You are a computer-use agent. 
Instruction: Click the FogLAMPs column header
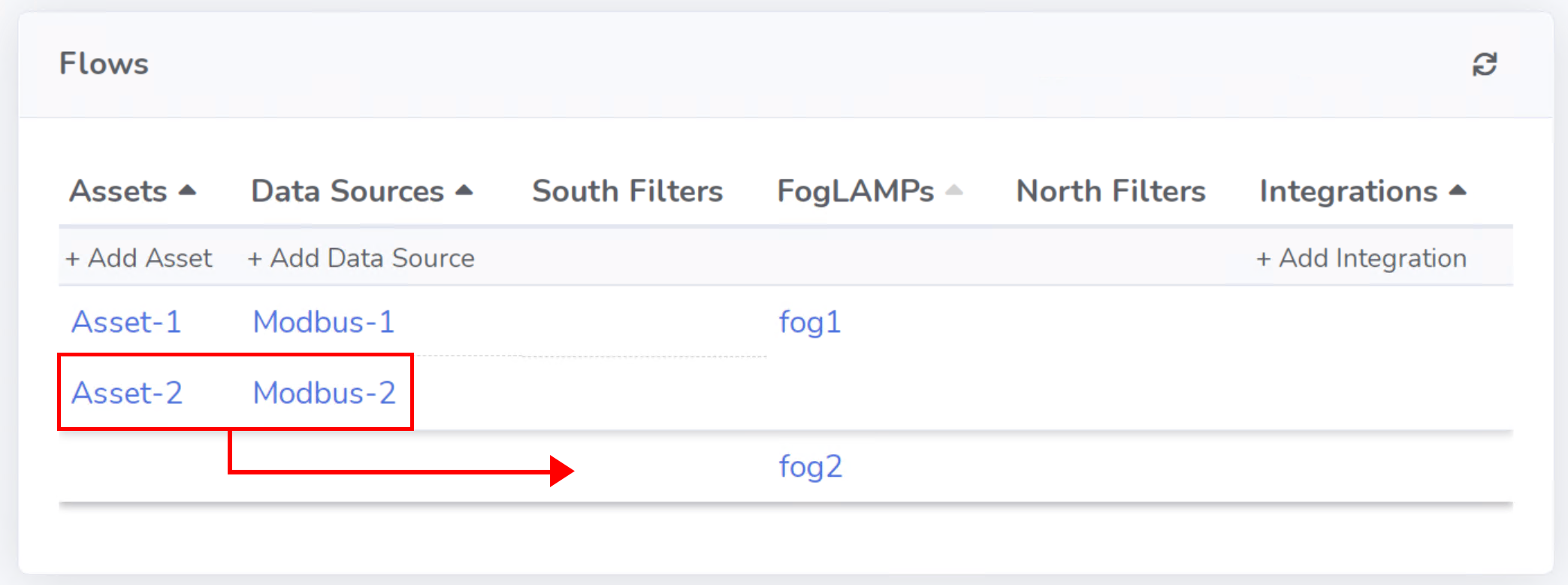point(856,191)
